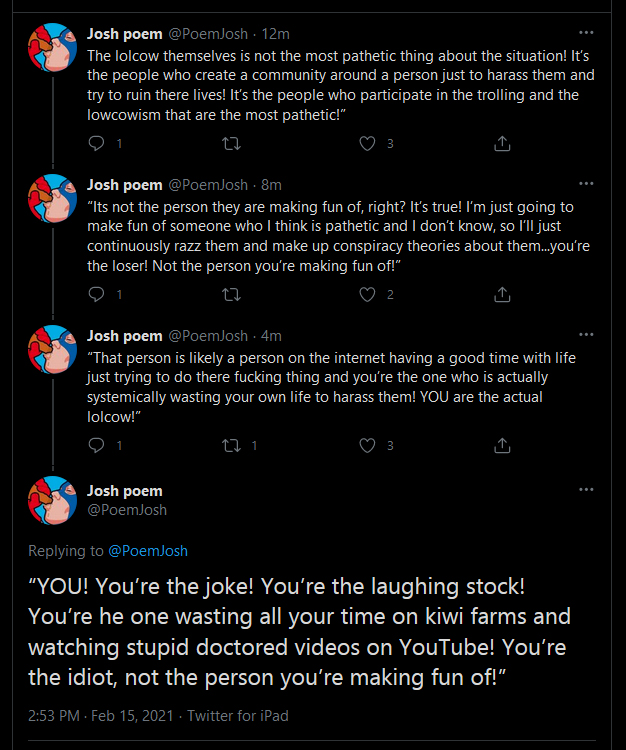Share the tweet posted 12m ago
Screen dimensions: 626x750
click(502, 143)
